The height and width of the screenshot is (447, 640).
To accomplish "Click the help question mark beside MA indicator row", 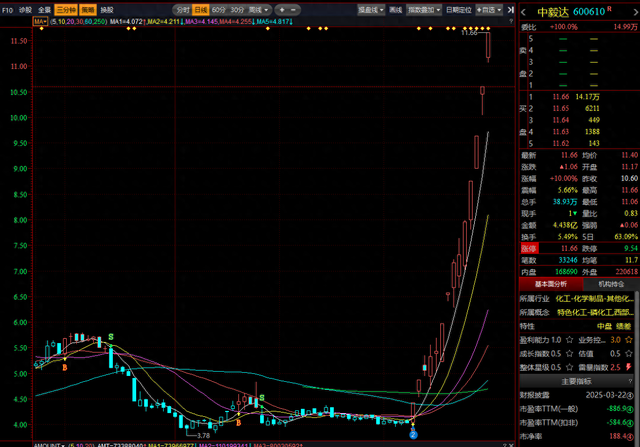I will [511, 21].
